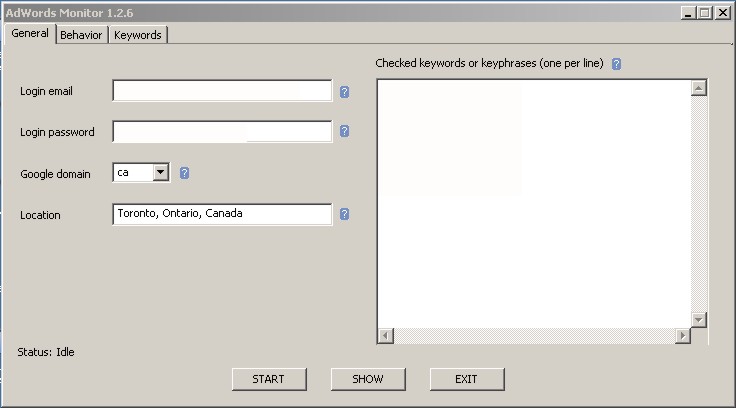Open the Keywords tab
The width and height of the screenshot is (736, 408).
(x=138, y=35)
